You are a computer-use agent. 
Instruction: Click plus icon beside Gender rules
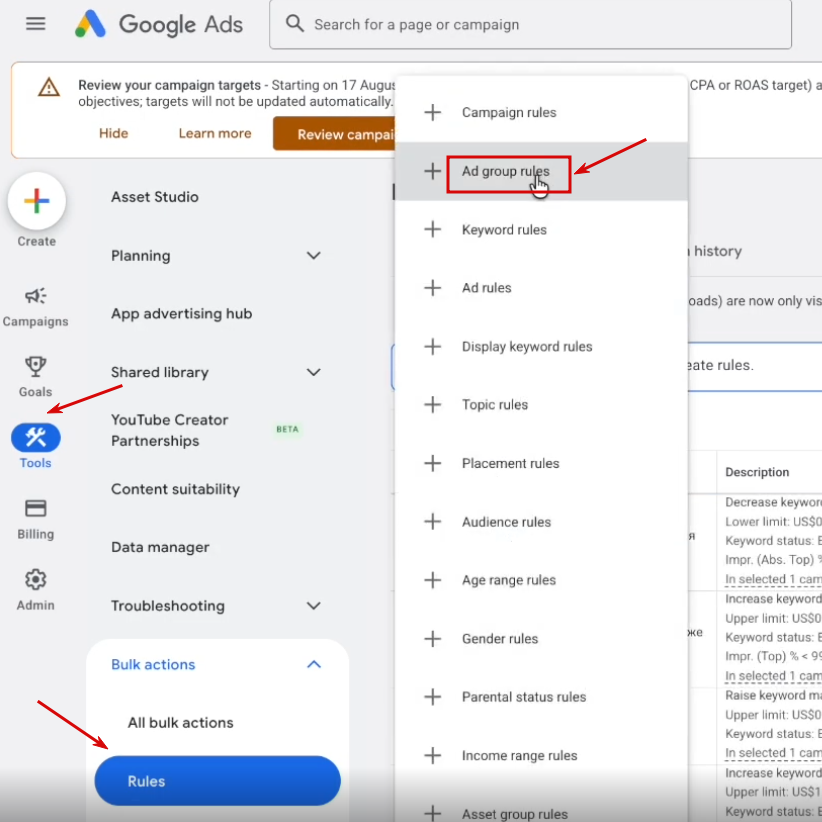(x=432, y=639)
